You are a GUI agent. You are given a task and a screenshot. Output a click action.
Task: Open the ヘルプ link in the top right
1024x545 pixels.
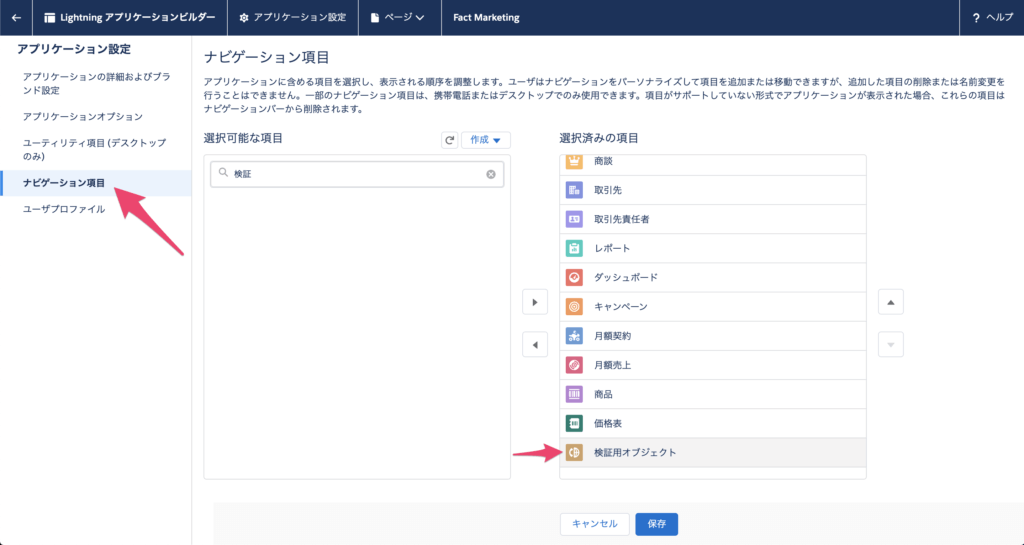[x=992, y=17]
